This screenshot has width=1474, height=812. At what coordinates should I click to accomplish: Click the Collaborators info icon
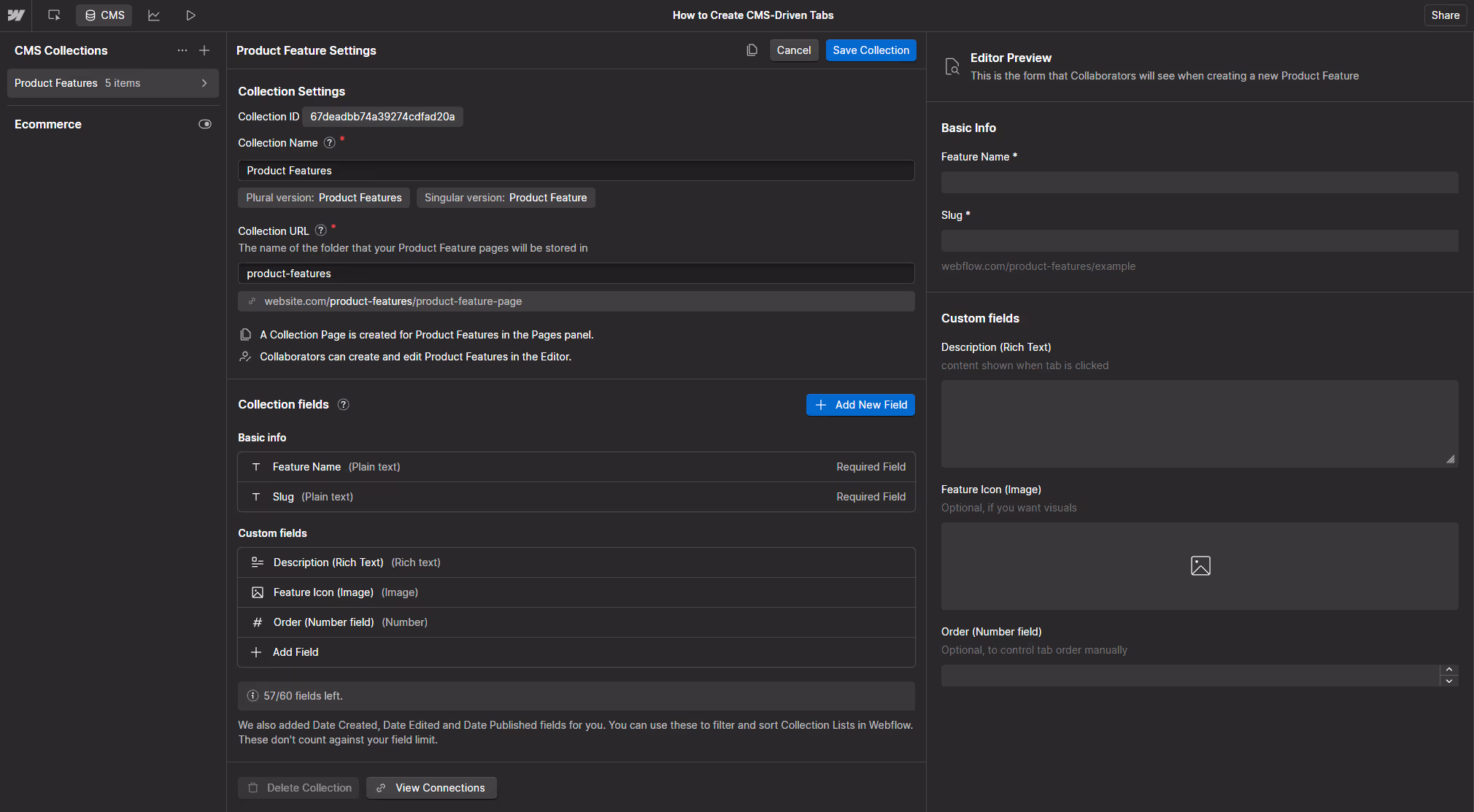[x=246, y=357]
